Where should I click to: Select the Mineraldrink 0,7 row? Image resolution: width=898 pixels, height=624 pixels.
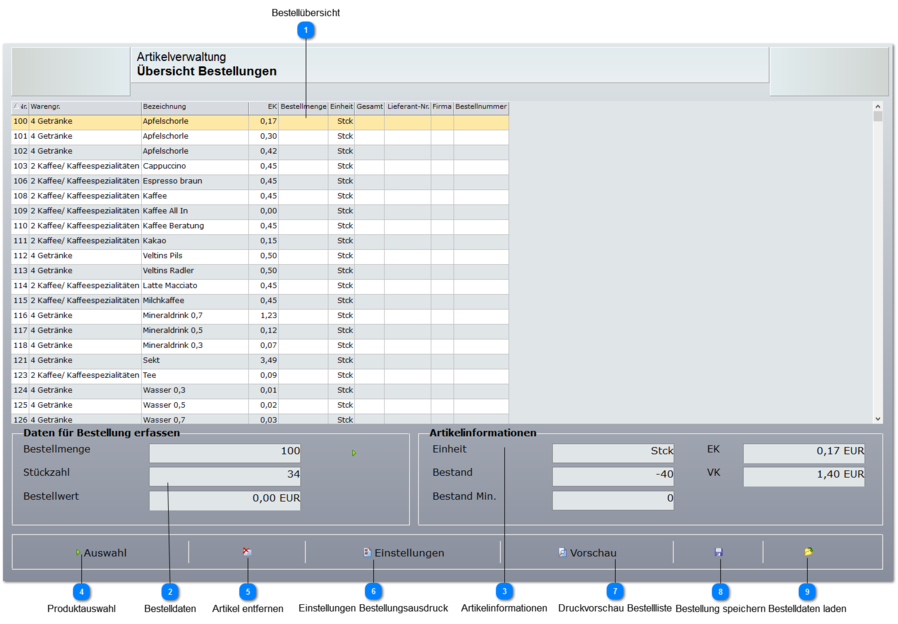click(x=259, y=315)
